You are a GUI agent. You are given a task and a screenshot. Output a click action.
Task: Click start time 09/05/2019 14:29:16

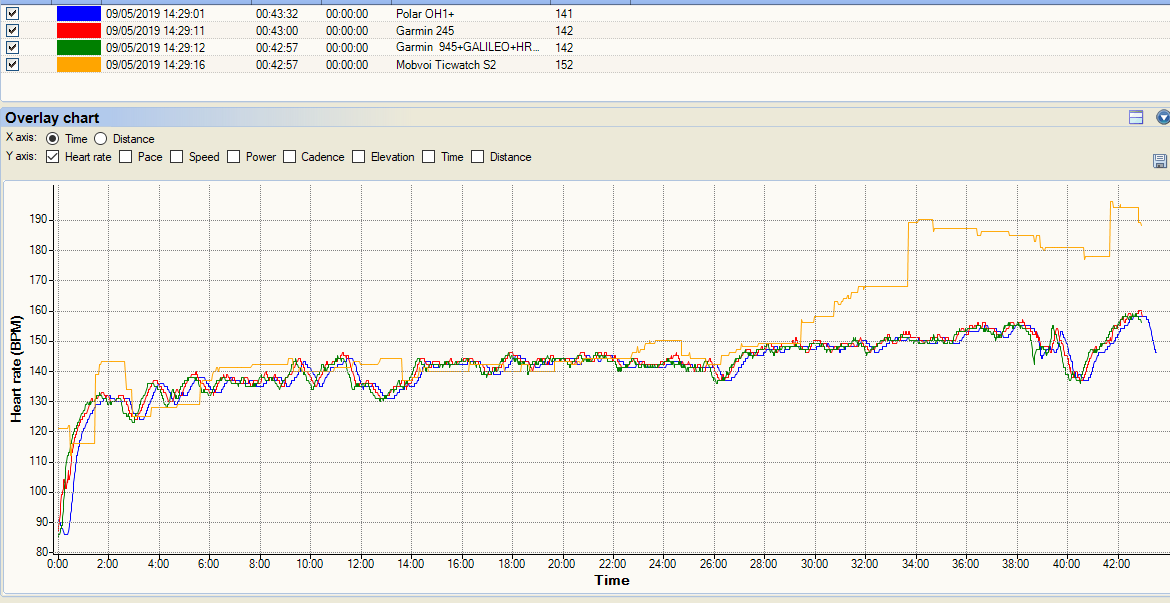[x=155, y=65]
